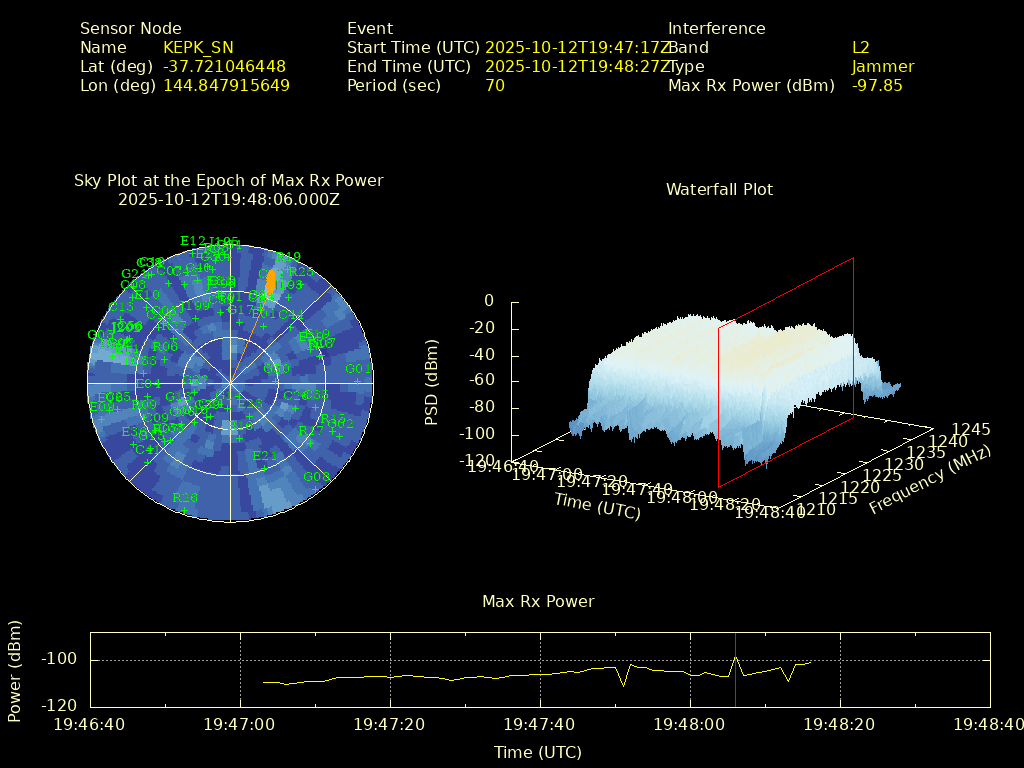The image size is (1024, 768).
Task: Click the sensor name KEPK_SN value
Action: click(198, 48)
